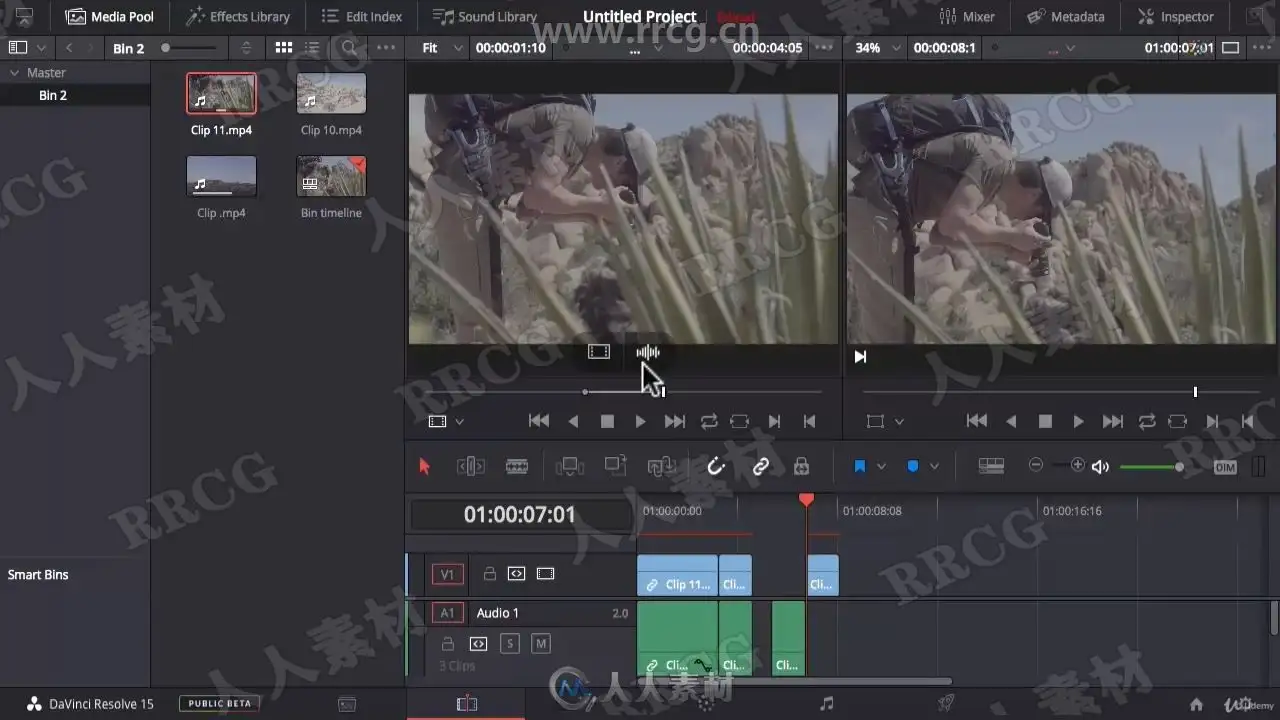Open Sound Library panel

485,16
